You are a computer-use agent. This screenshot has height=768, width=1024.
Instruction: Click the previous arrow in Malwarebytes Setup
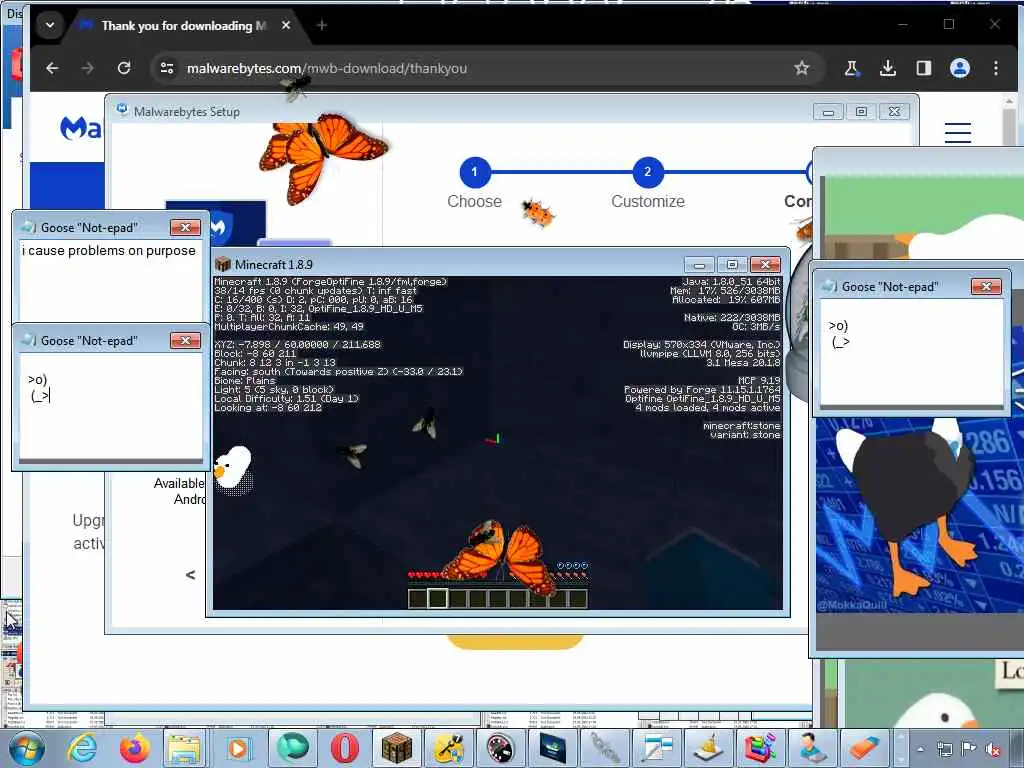[x=190, y=575]
